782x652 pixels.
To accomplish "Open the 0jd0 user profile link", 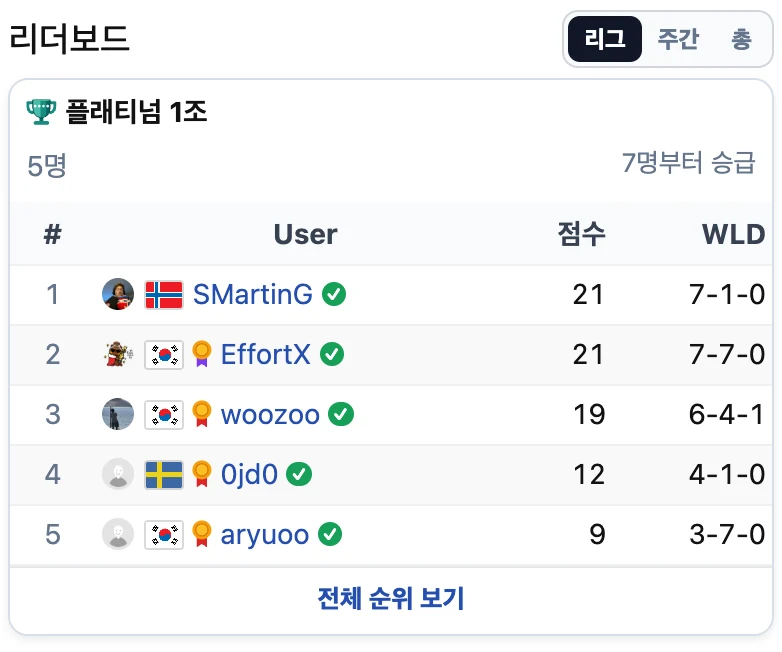I will [249, 474].
